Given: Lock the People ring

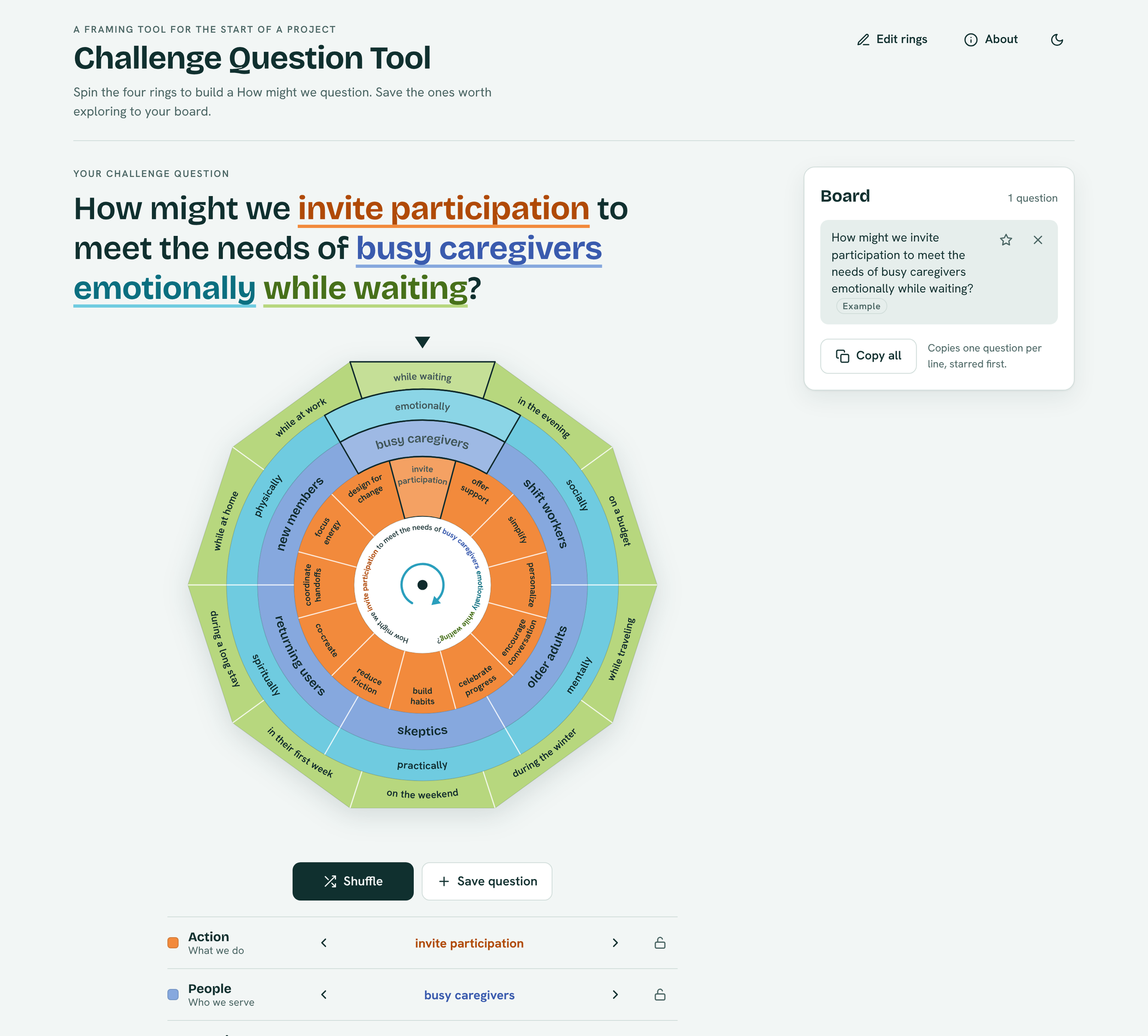Looking at the screenshot, I should pyautogui.click(x=660, y=995).
